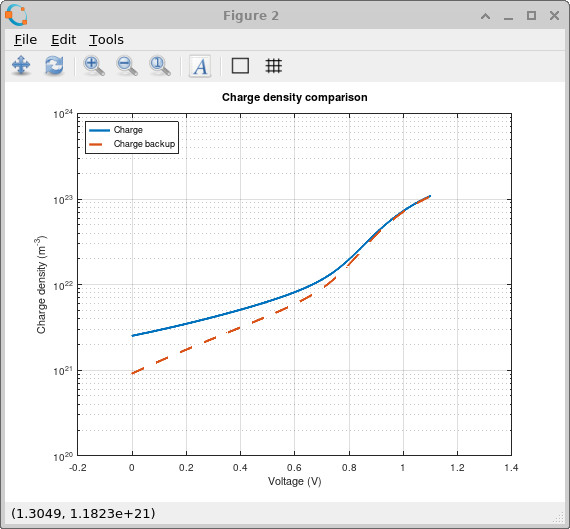Click the Octave logo in title bar
The height and width of the screenshot is (529, 570).
(16, 15)
